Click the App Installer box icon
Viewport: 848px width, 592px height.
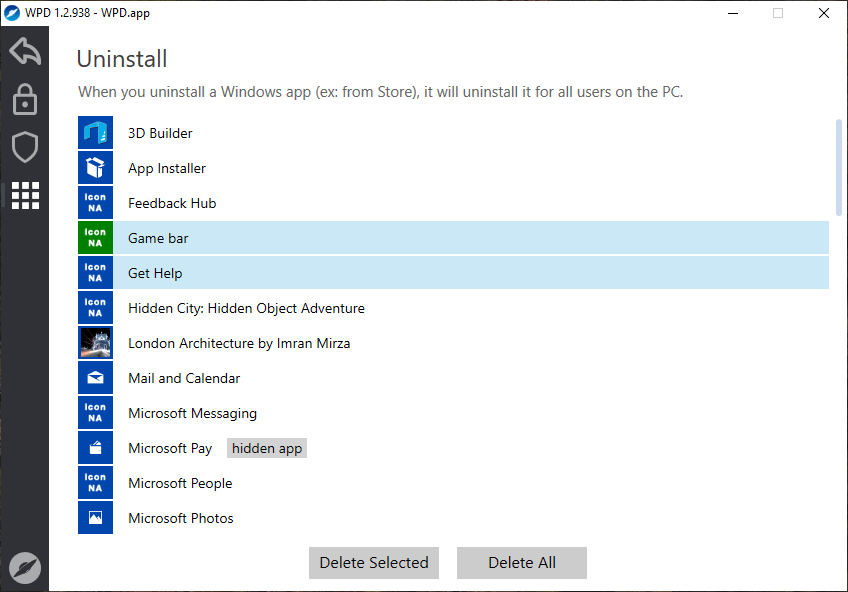coord(95,168)
